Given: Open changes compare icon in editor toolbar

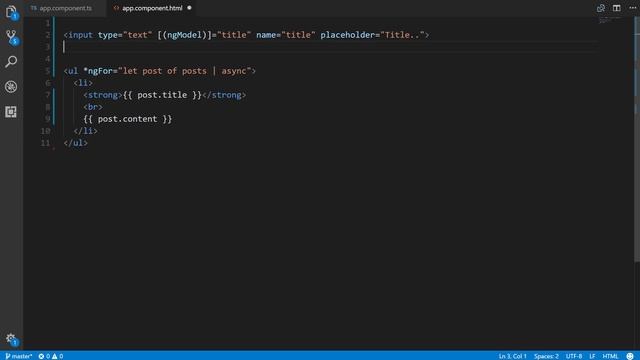Looking at the screenshot, I should [600, 8].
